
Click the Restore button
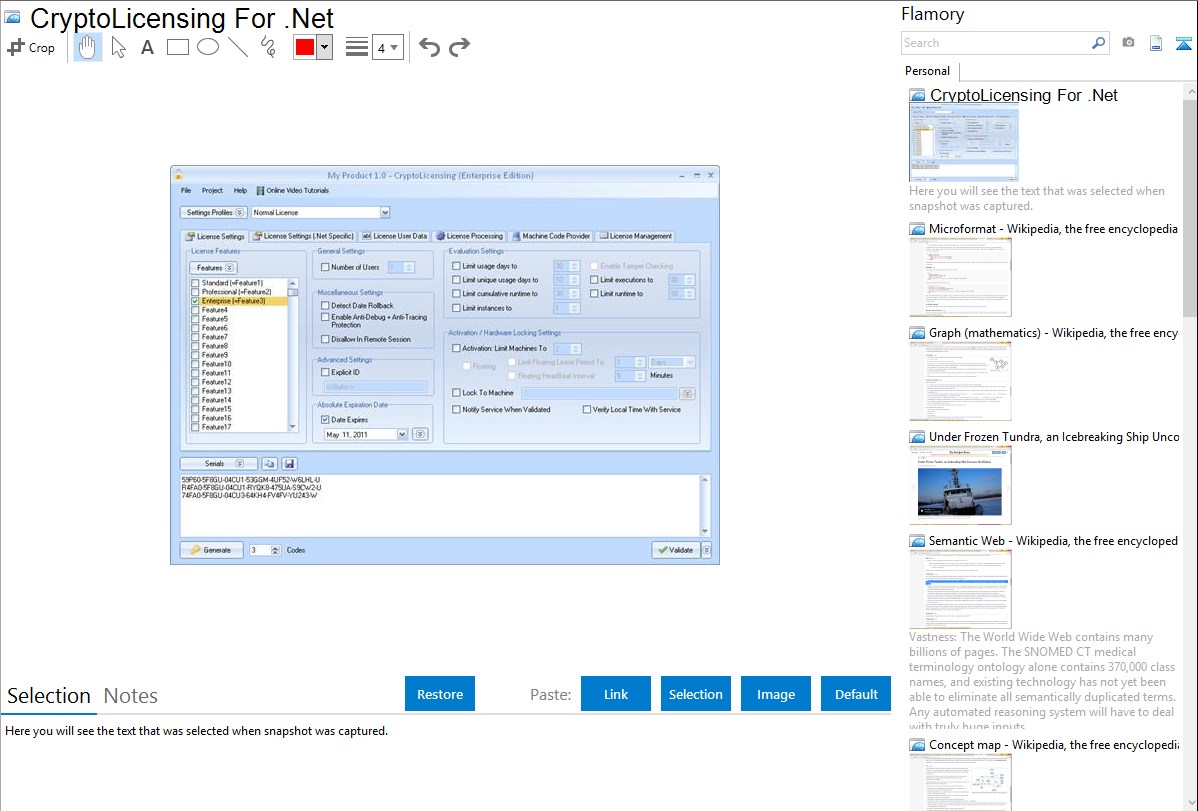point(440,694)
